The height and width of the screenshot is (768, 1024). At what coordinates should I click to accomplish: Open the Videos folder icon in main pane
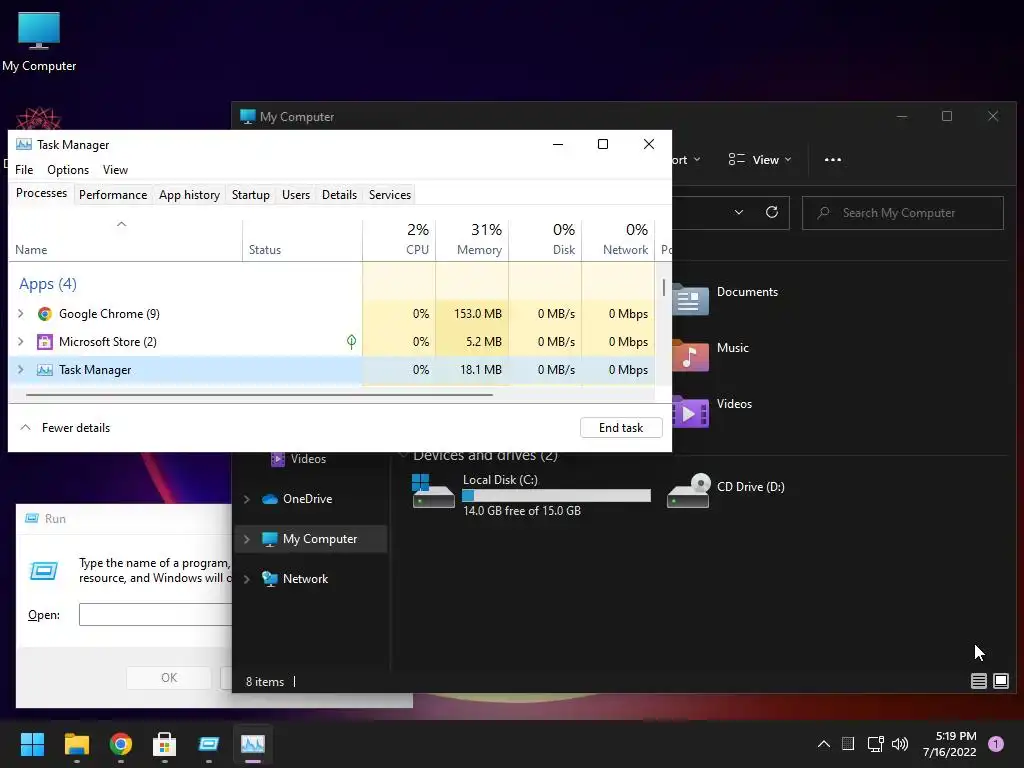(x=690, y=412)
